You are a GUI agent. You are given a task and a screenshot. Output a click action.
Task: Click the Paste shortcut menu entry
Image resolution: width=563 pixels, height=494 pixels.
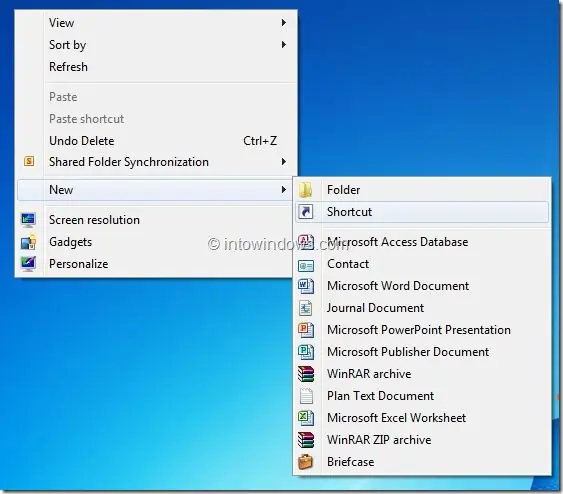pos(156,119)
